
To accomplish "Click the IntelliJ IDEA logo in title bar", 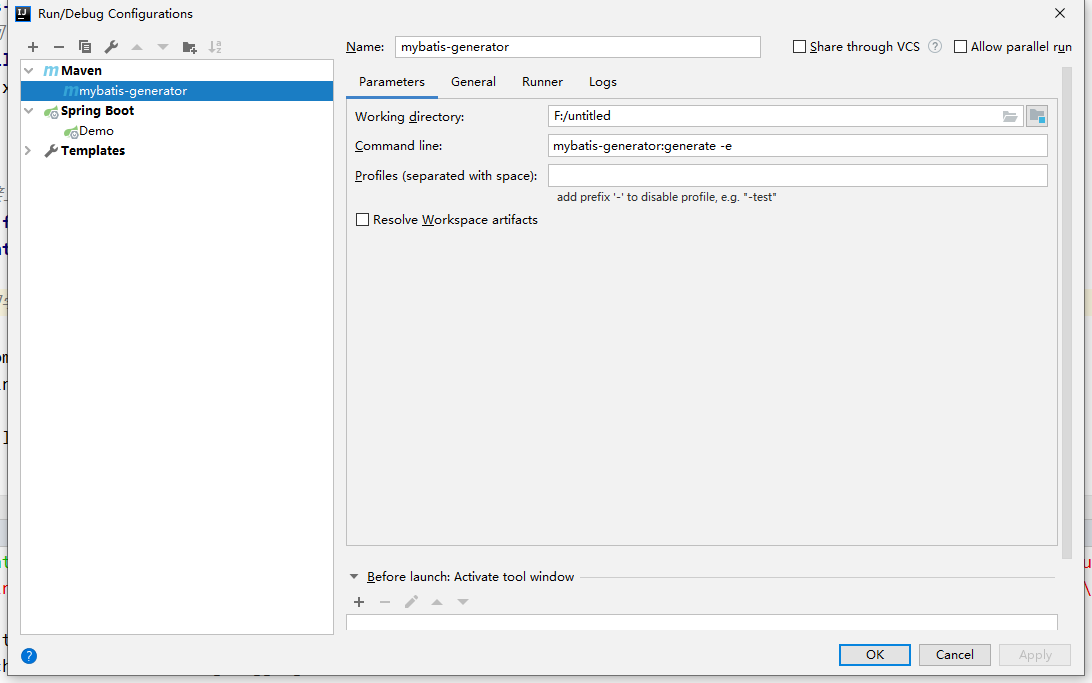I will pos(23,13).
